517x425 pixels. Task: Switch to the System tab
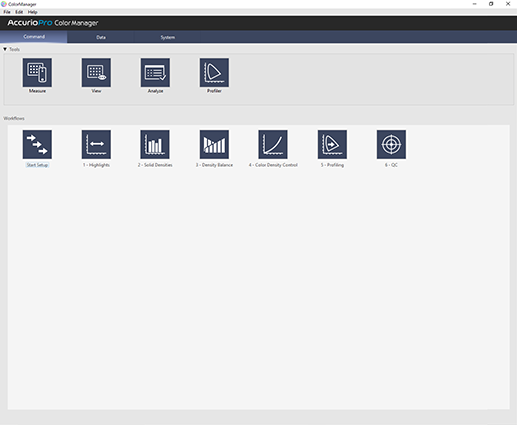(x=167, y=37)
